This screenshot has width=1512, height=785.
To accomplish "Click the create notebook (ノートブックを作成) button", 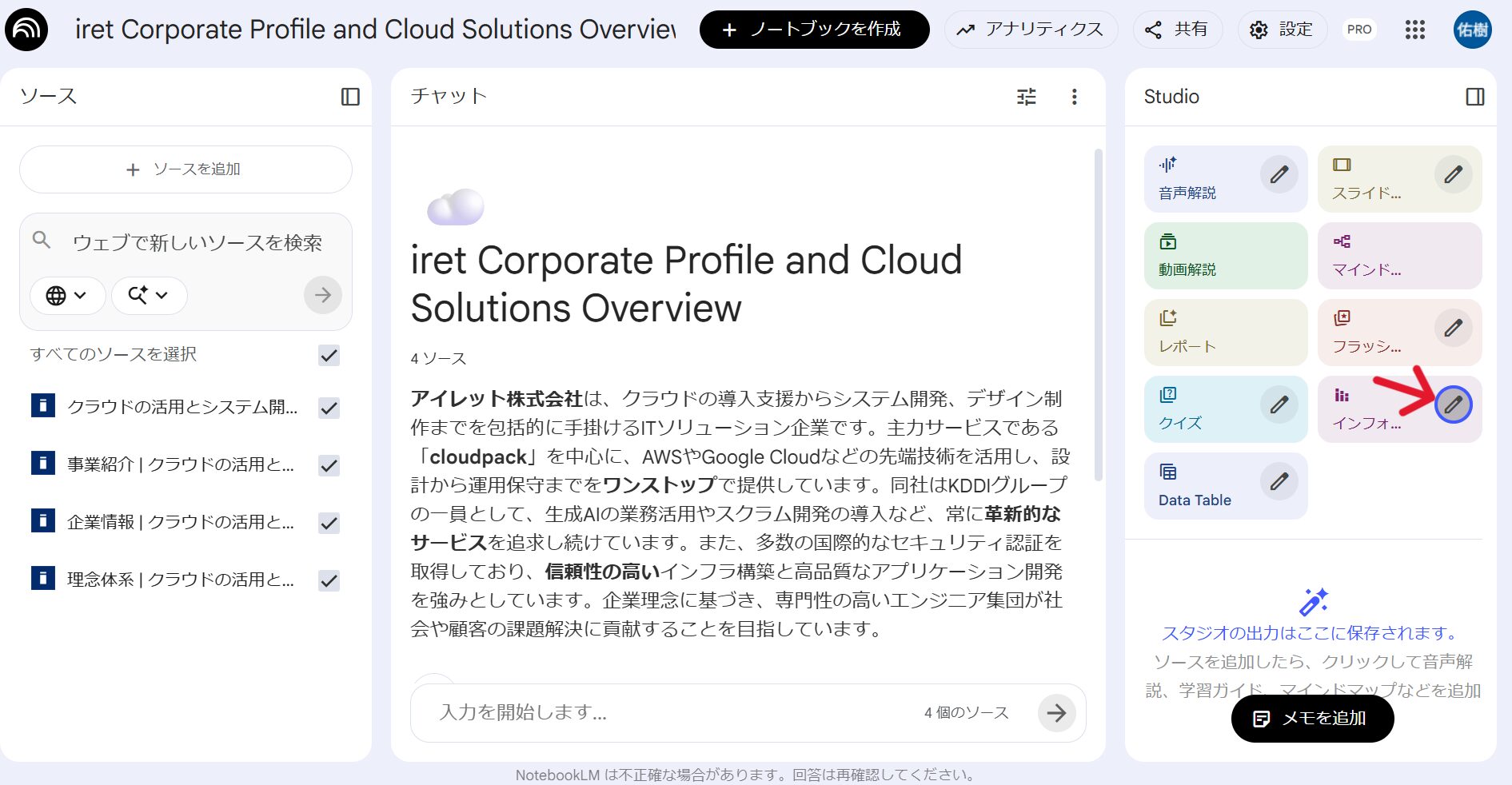I will coord(814,30).
